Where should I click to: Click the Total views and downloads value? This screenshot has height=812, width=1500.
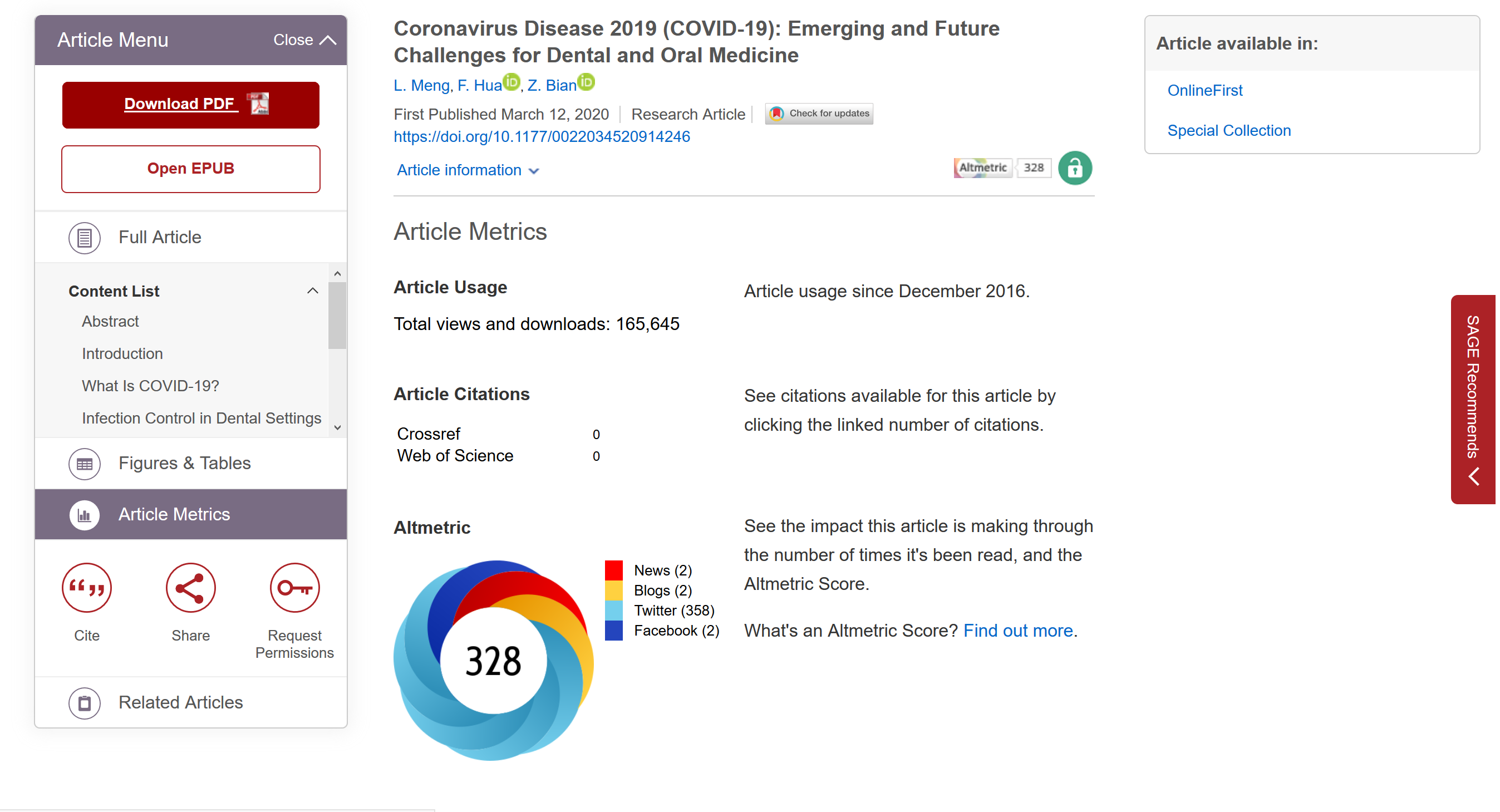click(647, 324)
